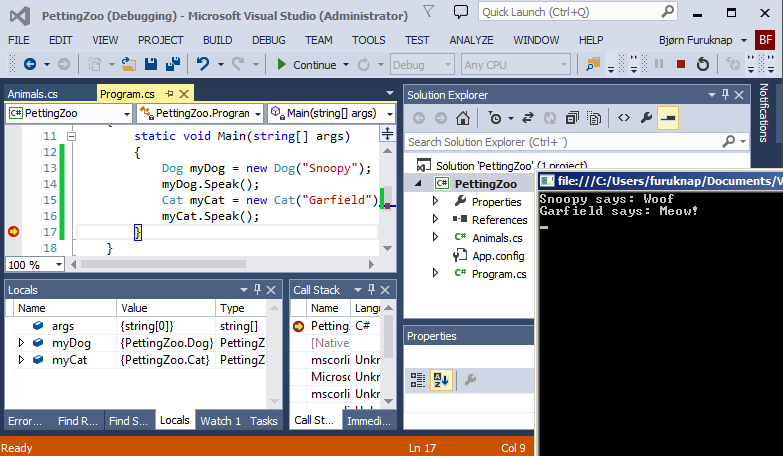Select Program.cs in Solution Explorer

tap(498, 274)
